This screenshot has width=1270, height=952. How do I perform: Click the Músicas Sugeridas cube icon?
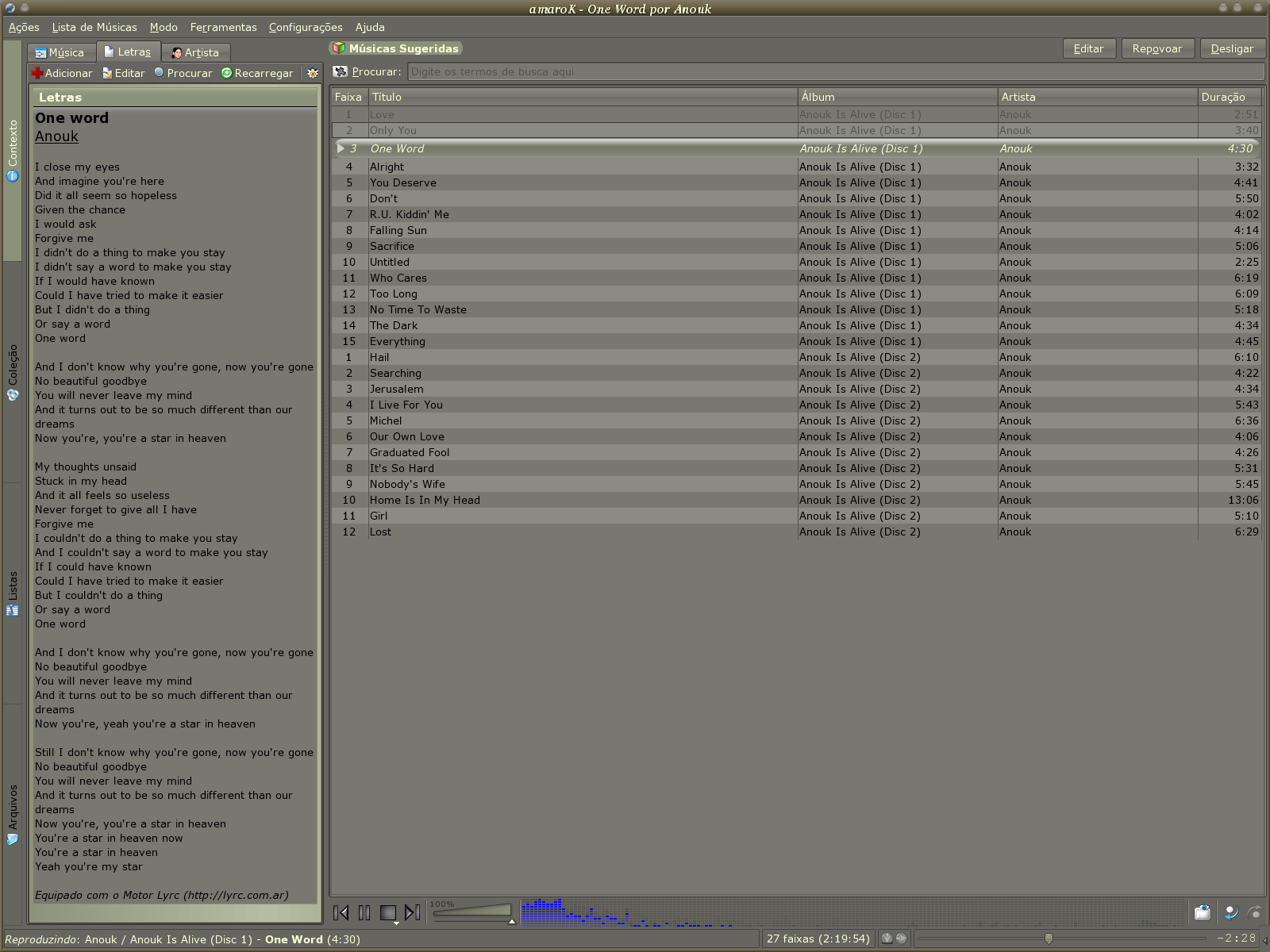point(339,48)
